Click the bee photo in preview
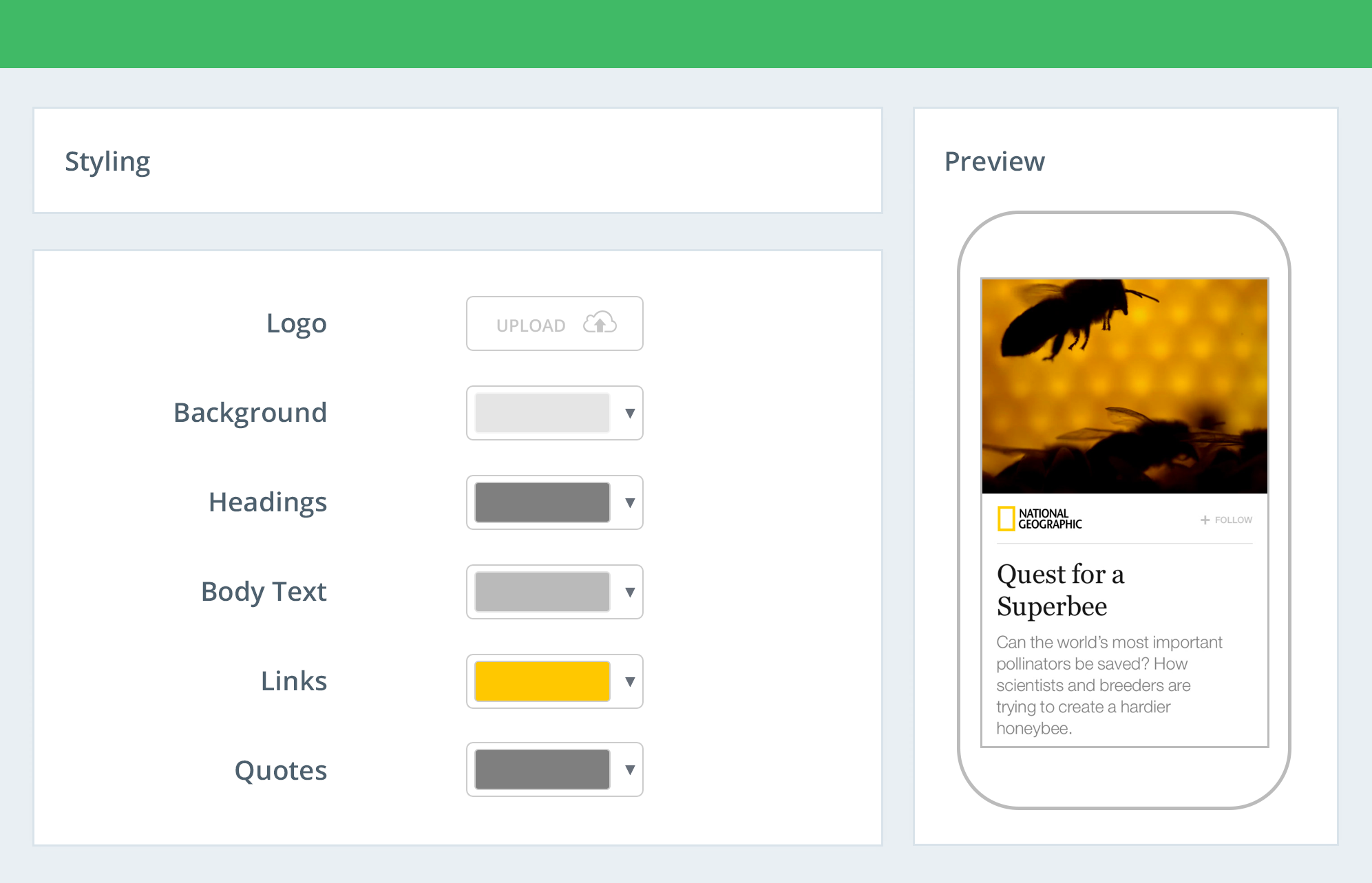1372x883 pixels. [x=1124, y=386]
